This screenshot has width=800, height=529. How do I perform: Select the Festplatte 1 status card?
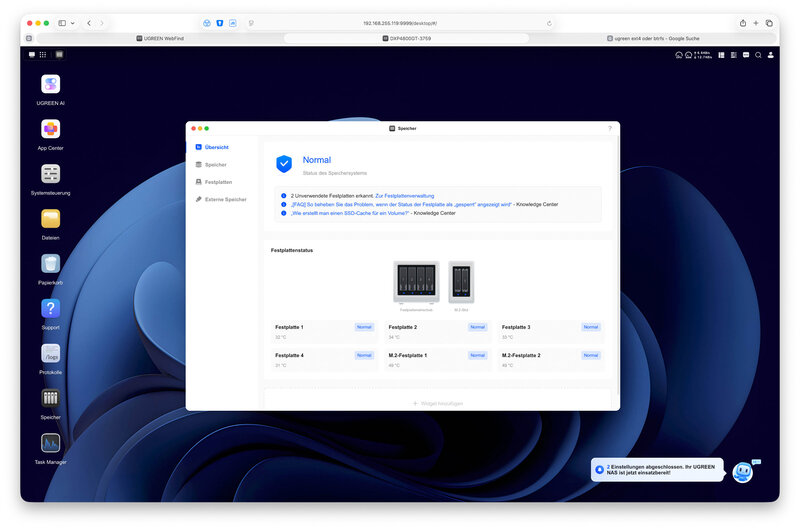[324, 332]
